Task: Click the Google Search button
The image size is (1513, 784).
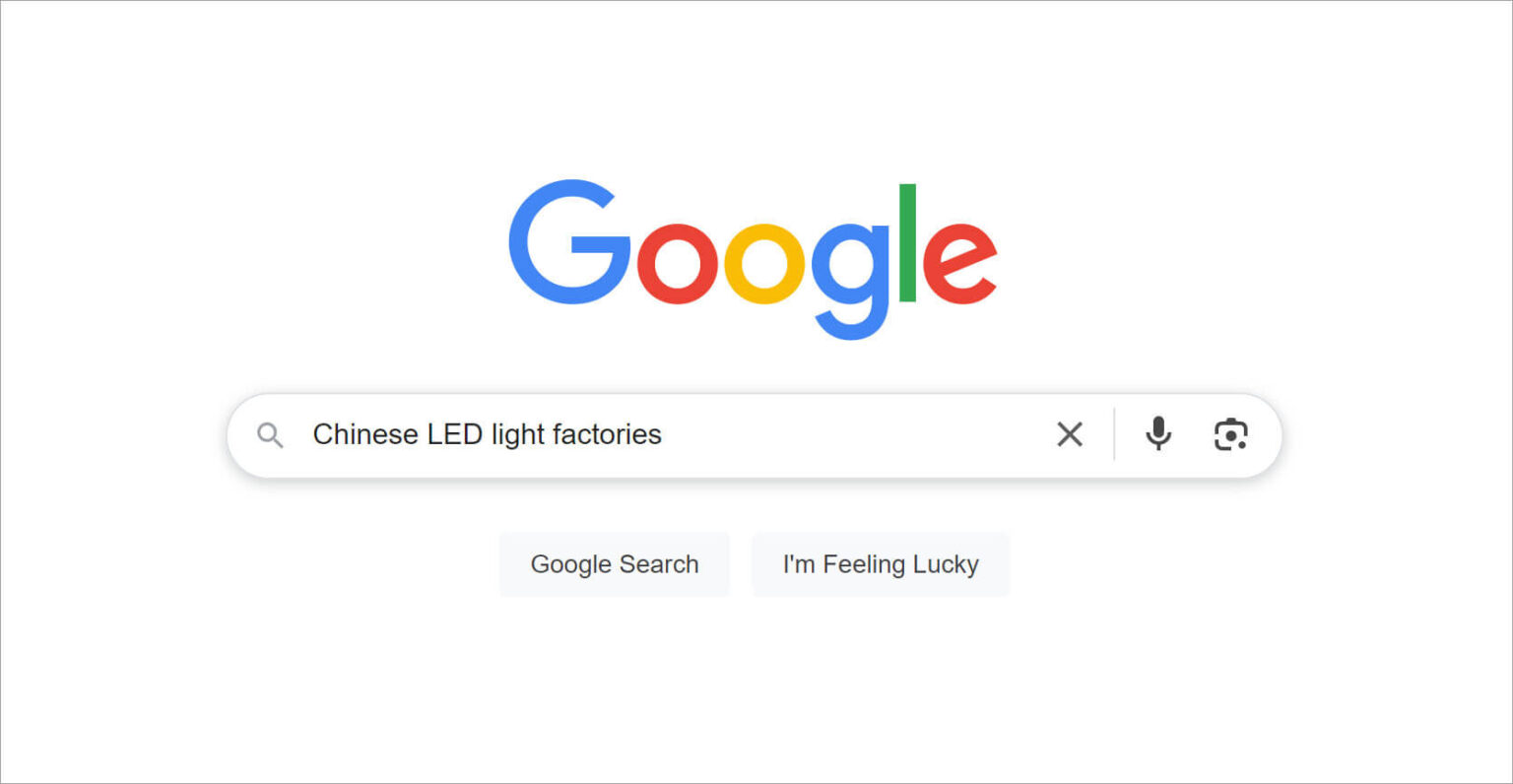Action: click(615, 564)
